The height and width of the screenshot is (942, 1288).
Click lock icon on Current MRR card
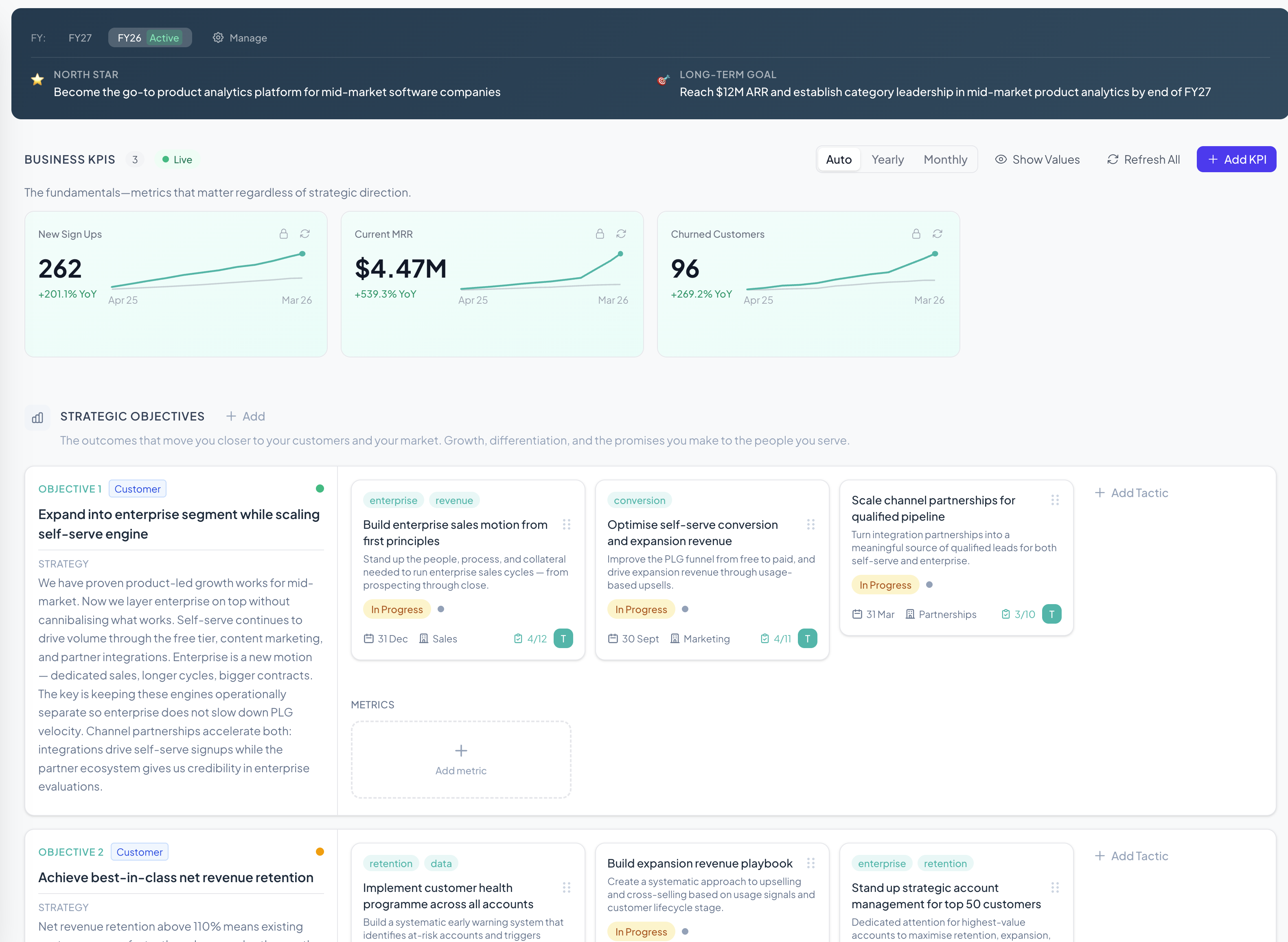coord(600,234)
